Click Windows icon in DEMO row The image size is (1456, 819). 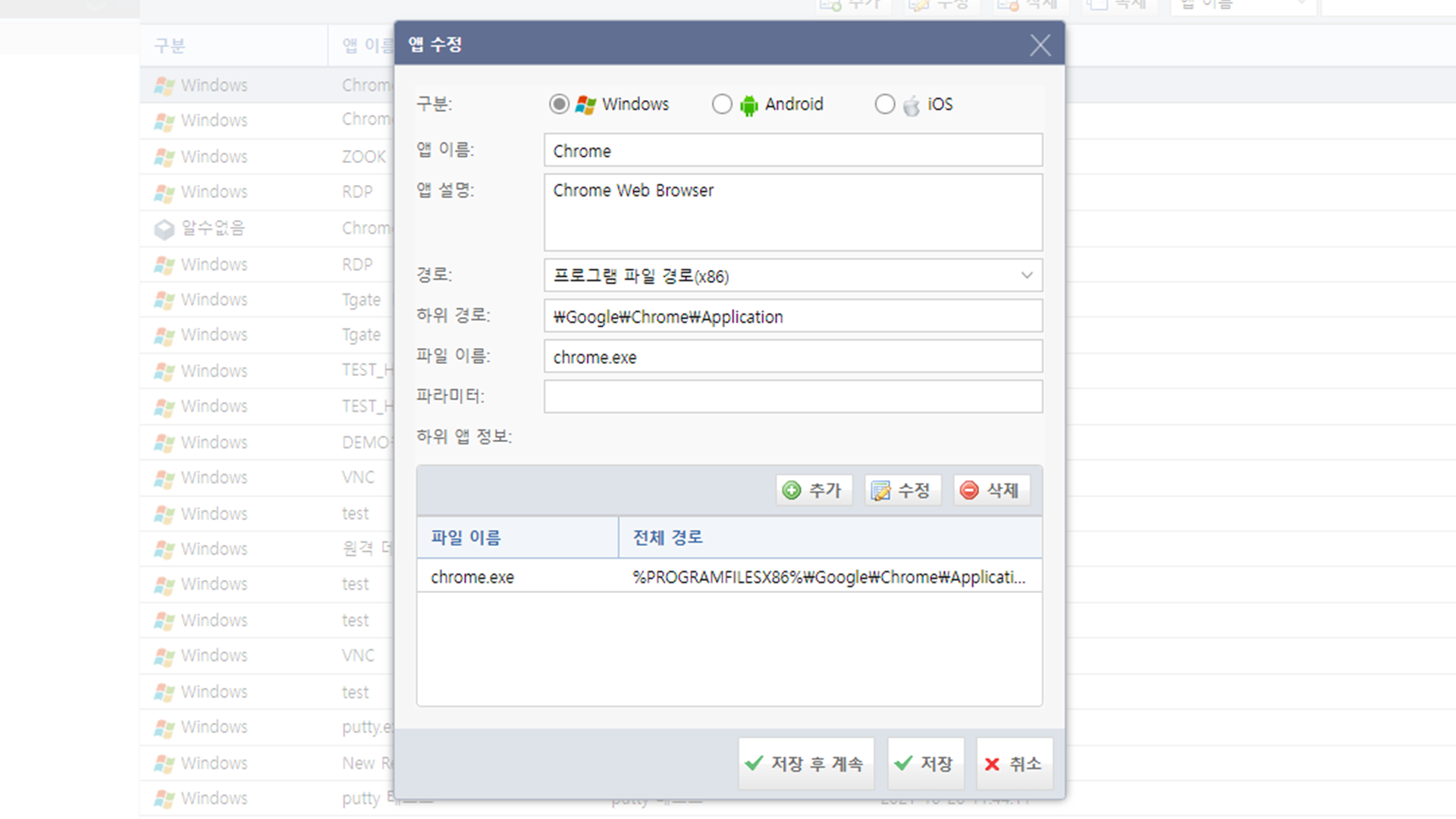(x=164, y=444)
